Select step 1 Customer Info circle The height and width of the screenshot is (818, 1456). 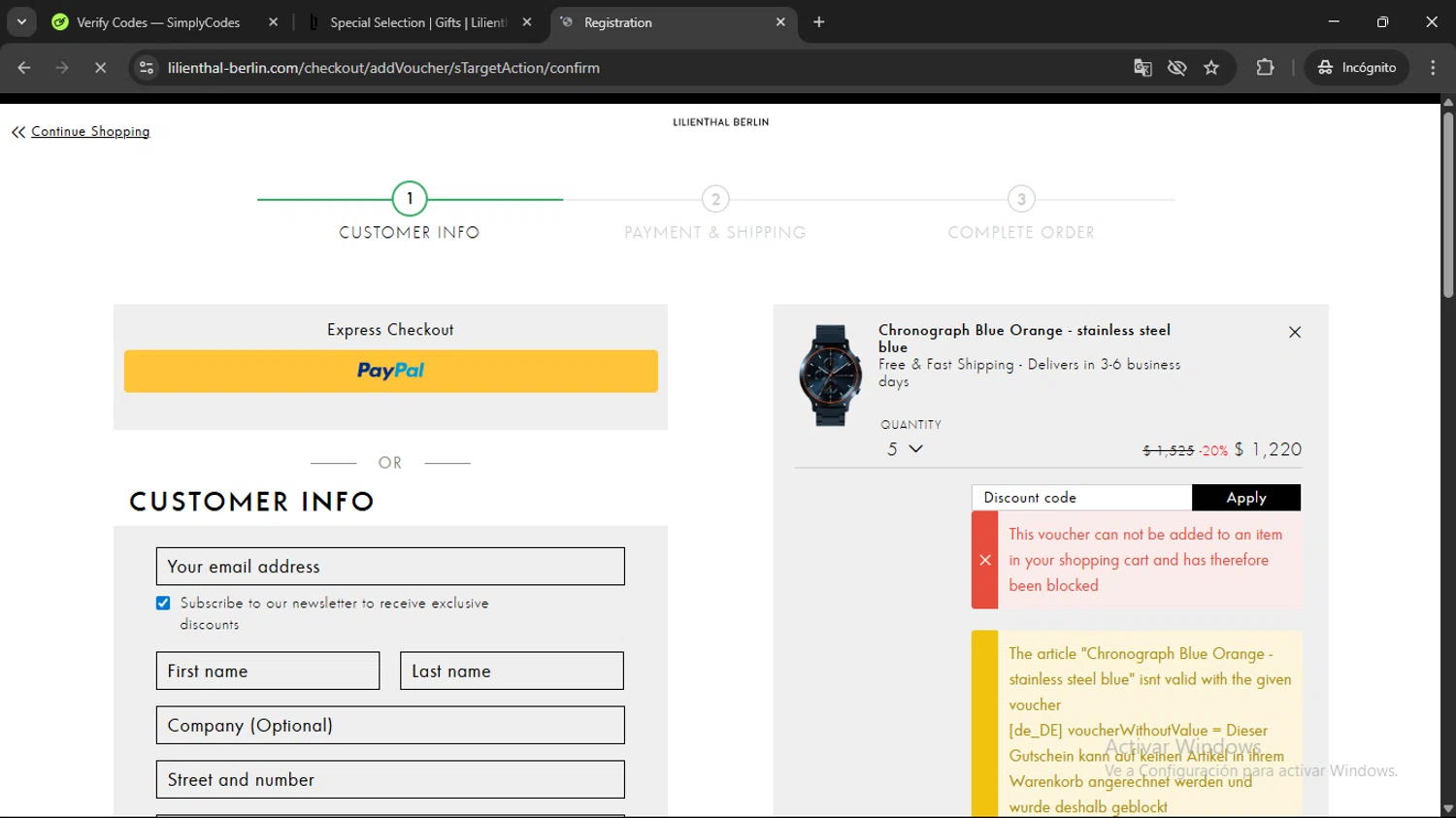coord(410,199)
